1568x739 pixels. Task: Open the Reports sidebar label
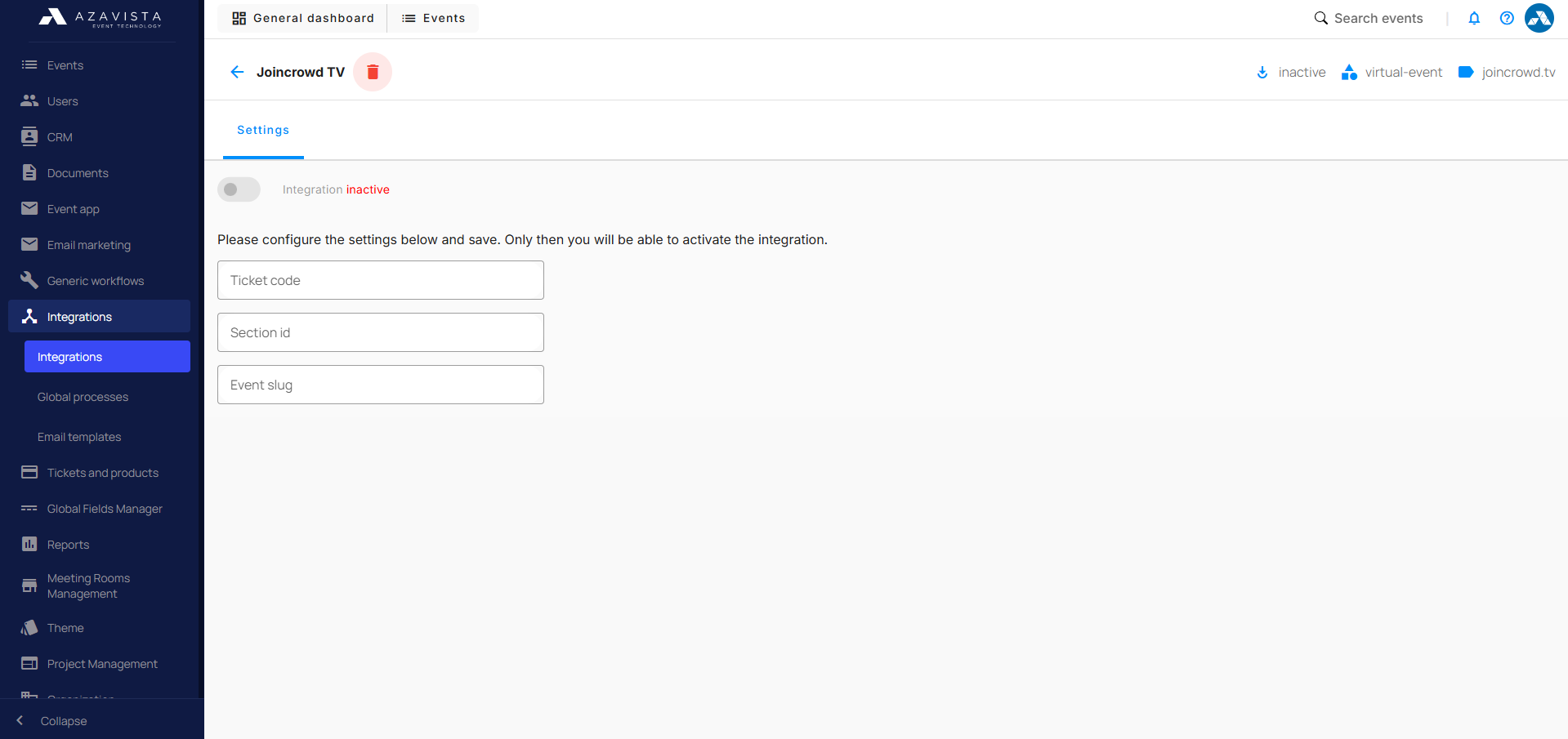coord(68,545)
